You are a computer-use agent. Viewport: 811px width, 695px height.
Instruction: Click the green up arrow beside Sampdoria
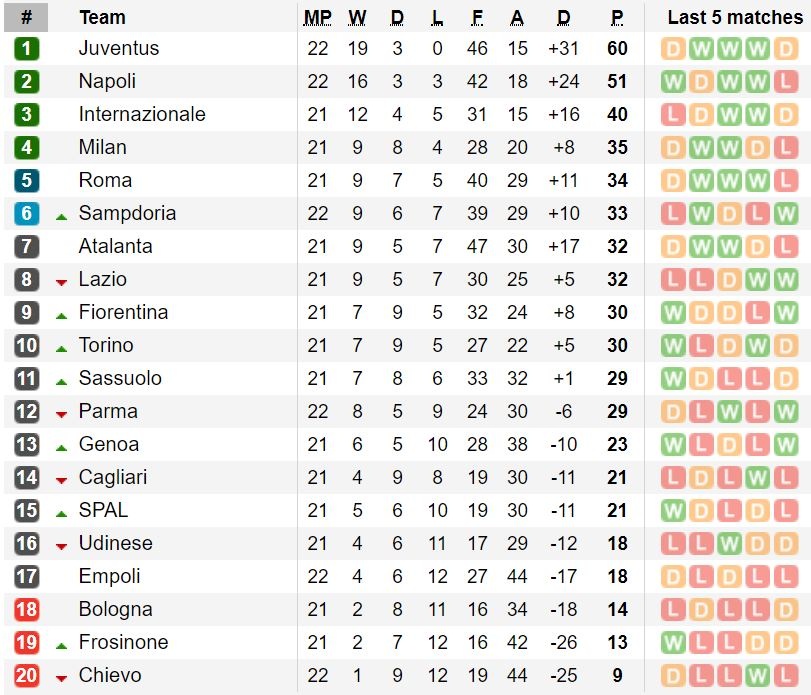pyautogui.click(x=62, y=215)
